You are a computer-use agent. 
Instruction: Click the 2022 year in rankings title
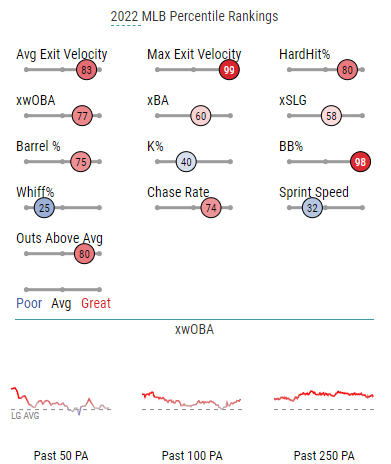(124, 16)
